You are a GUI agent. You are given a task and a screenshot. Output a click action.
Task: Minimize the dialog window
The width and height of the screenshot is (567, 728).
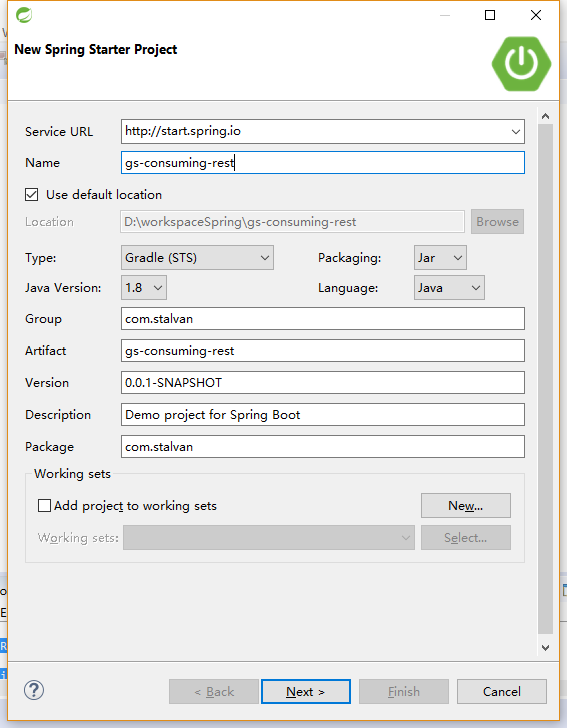445,15
